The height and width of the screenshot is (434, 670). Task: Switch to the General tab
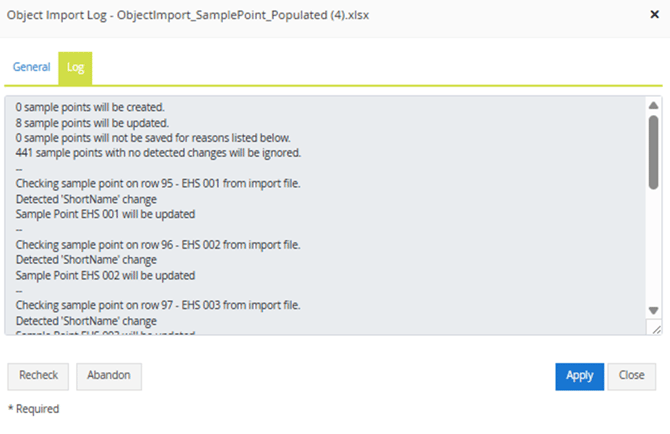tap(31, 67)
